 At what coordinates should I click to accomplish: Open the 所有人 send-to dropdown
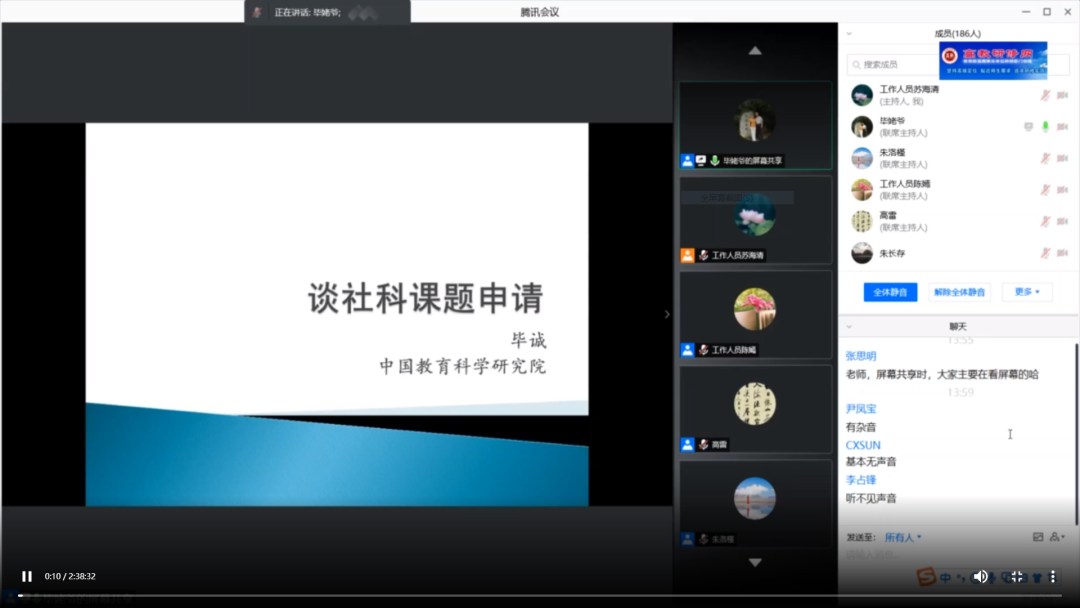pos(903,537)
